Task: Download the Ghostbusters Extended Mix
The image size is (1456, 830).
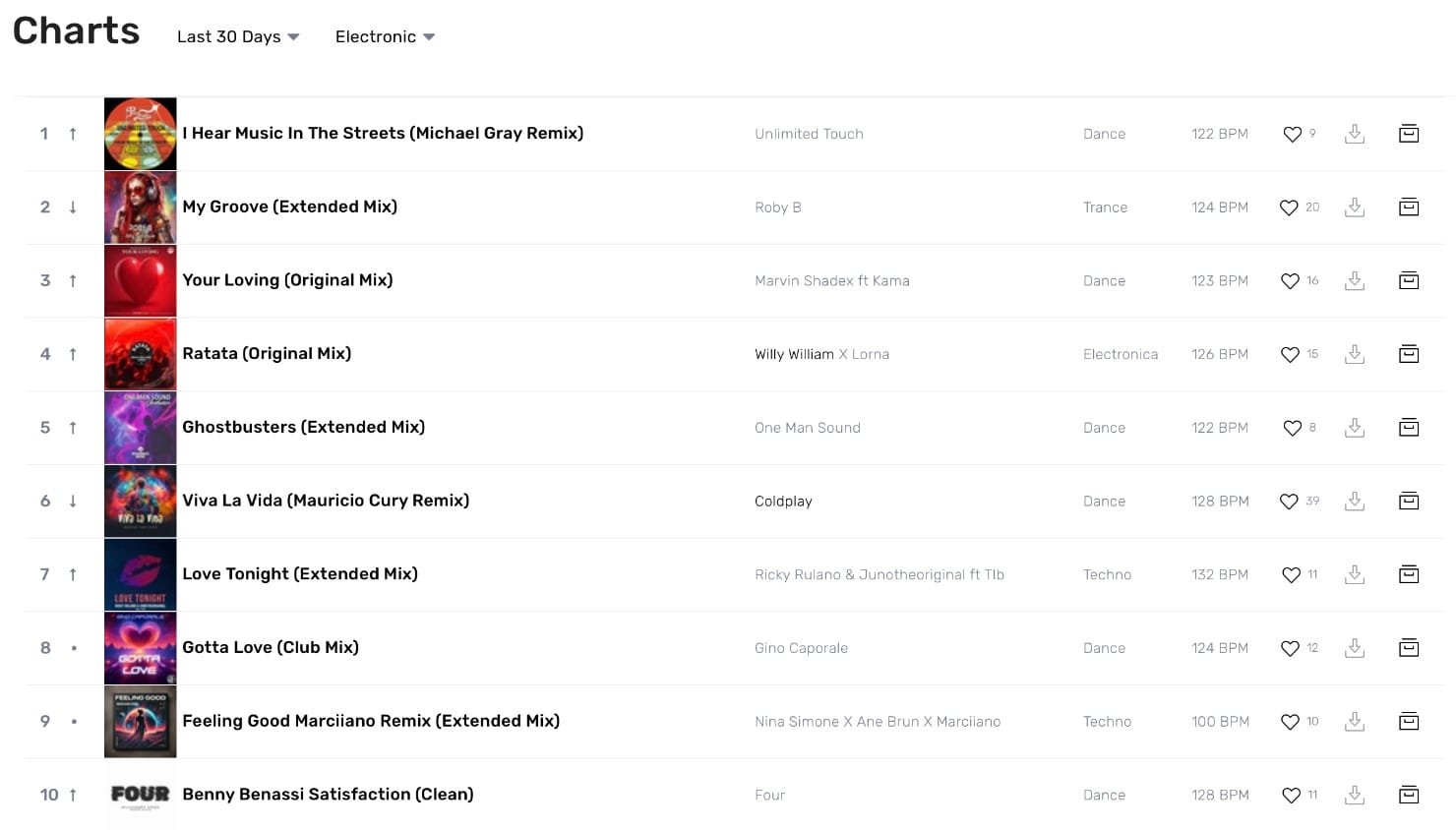Action: pos(1354,427)
